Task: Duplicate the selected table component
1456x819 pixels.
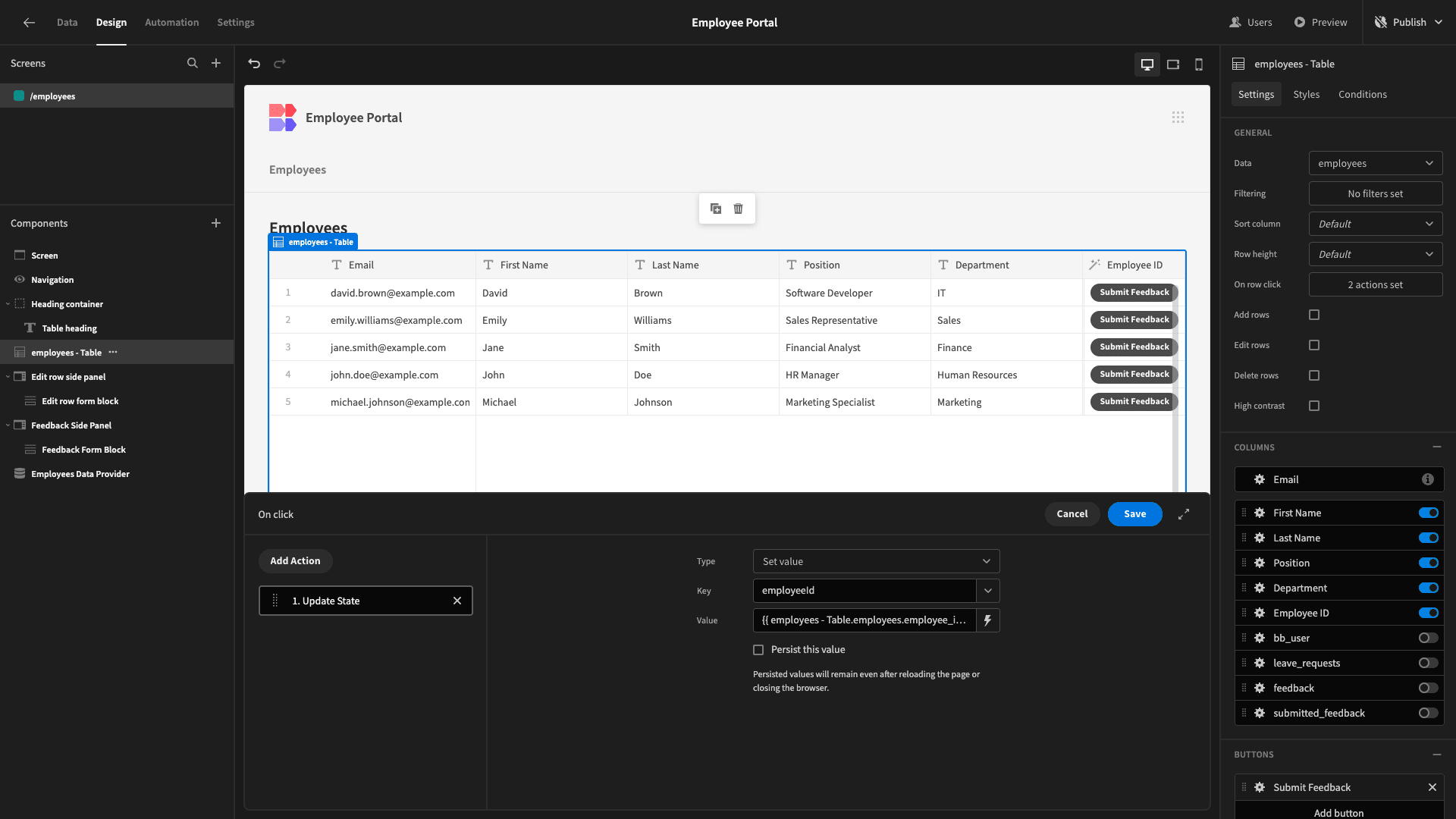Action: 716,209
